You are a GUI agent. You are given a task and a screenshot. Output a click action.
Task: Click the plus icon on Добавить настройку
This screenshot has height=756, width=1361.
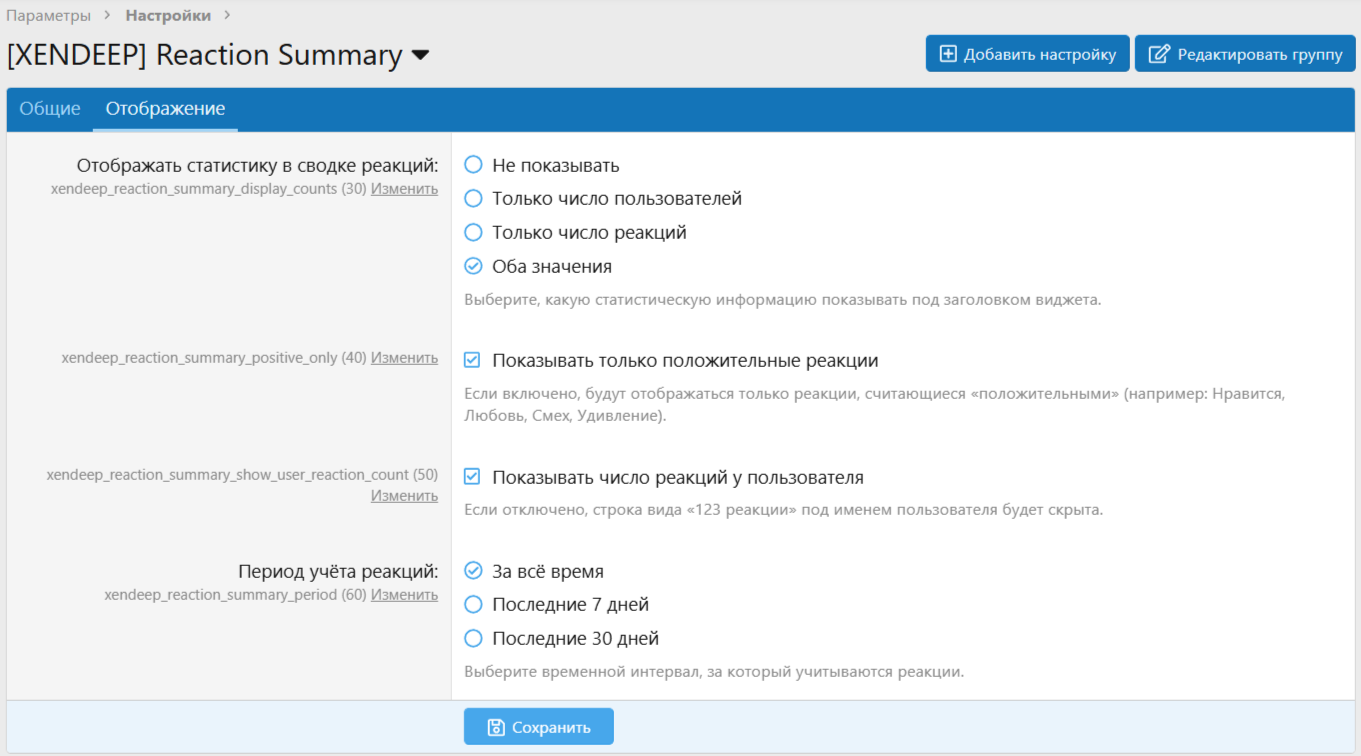pos(948,54)
